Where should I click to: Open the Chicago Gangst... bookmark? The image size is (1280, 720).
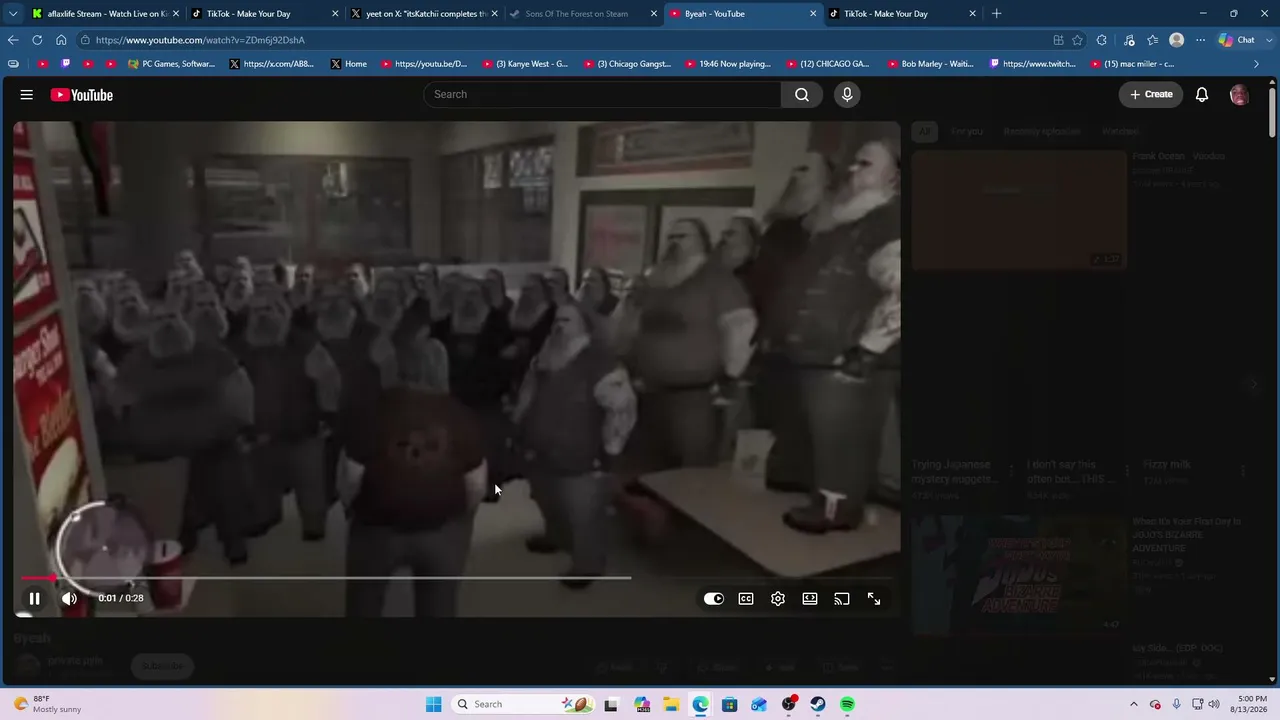click(627, 64)
